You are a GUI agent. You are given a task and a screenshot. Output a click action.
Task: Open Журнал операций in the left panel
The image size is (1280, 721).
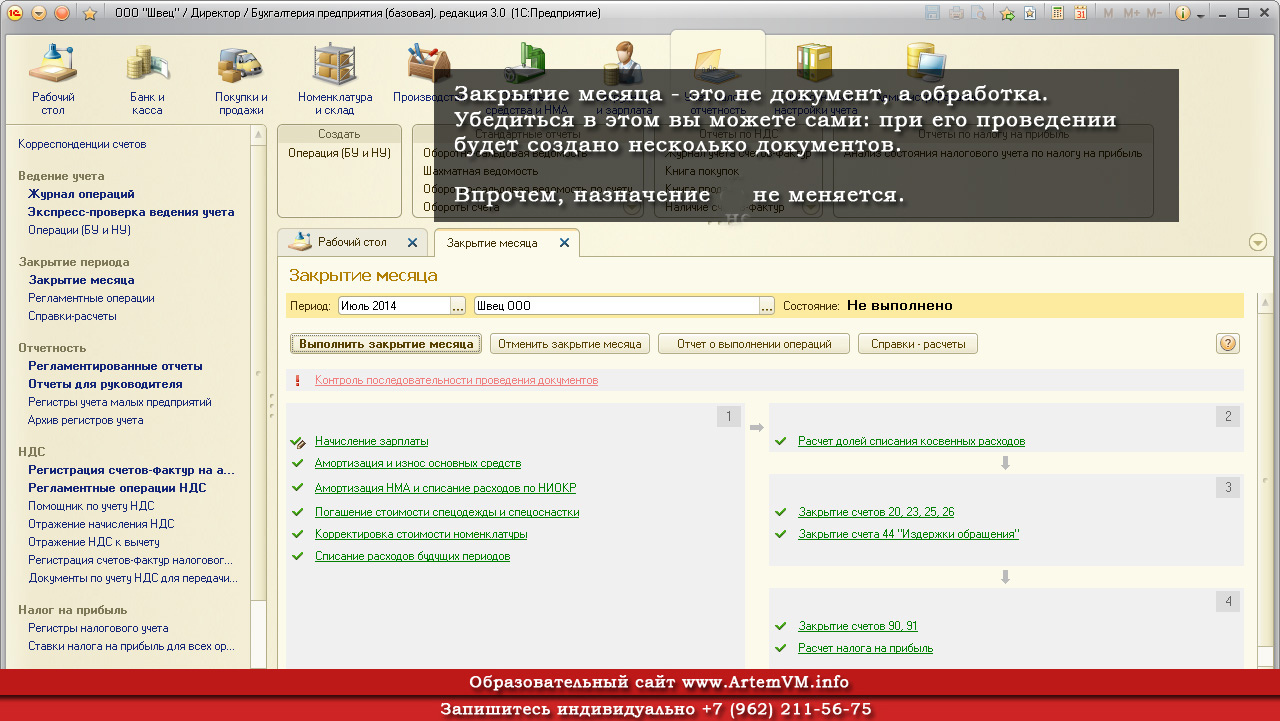[81, 194]
